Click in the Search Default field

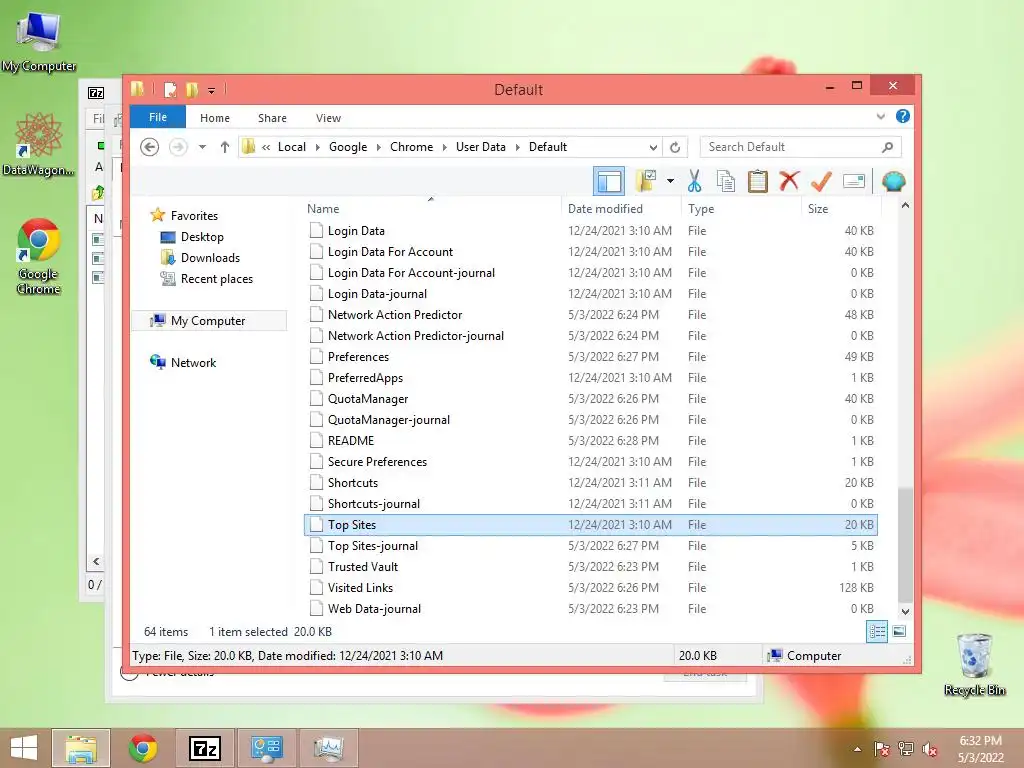point(800,147)
